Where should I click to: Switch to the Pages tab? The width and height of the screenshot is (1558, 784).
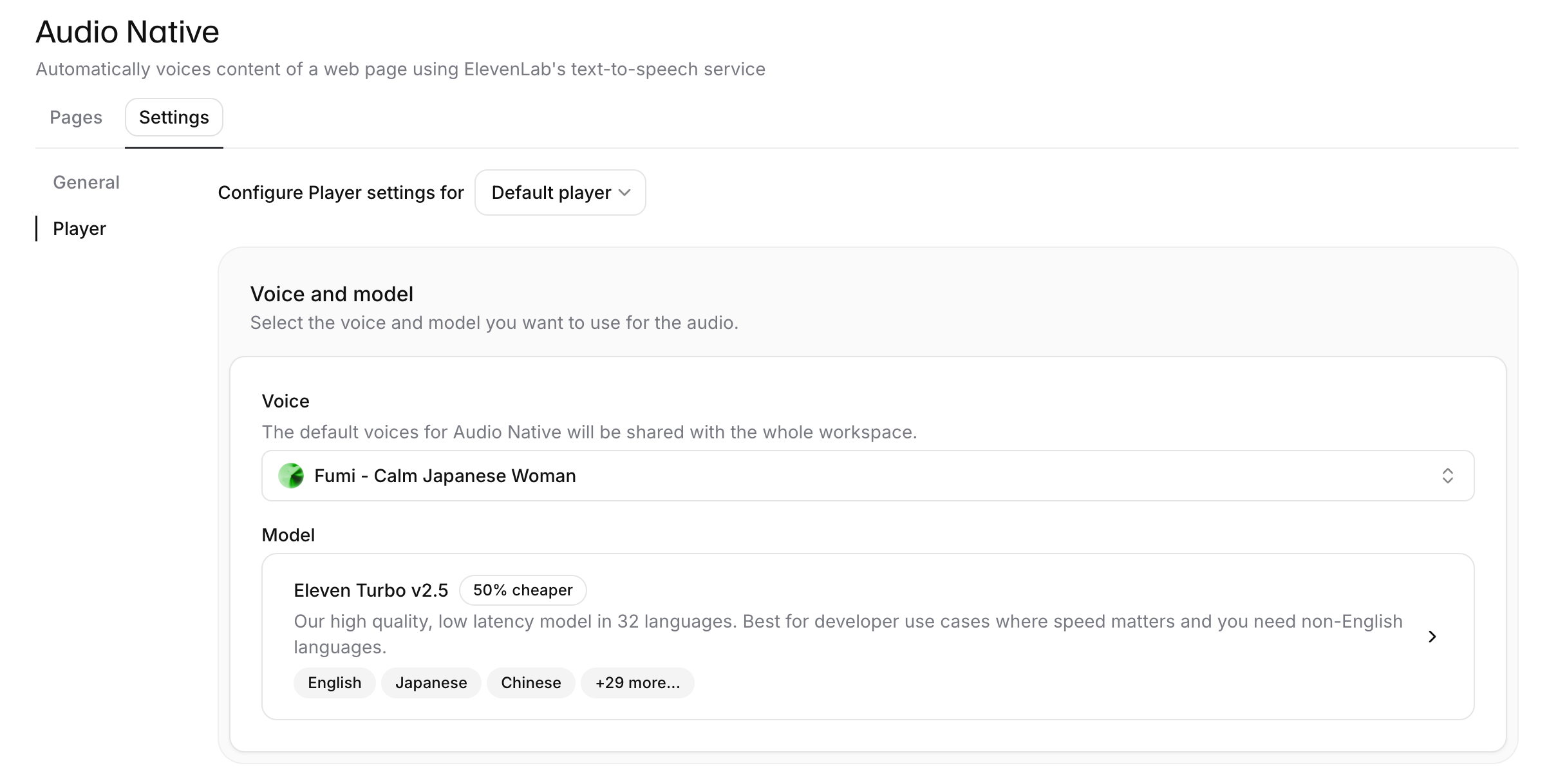tap(76, 117)
